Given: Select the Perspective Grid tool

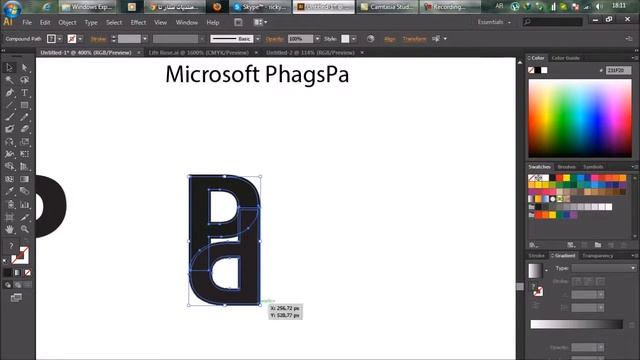Looking at the screenshot, I should tap(24, 167).
